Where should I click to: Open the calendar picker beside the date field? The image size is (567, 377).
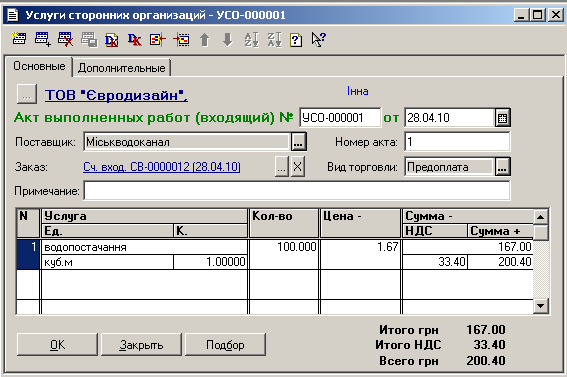point(502,117)
